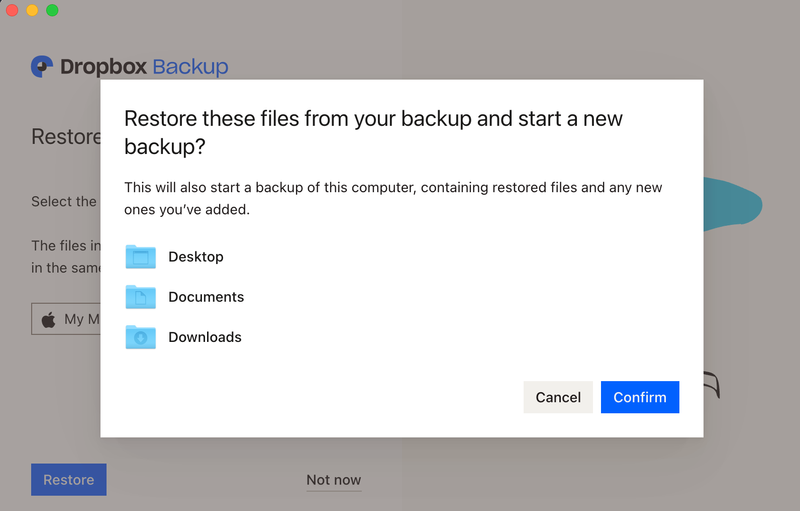Screen dimensions: 800x511
Task: Click the Backup word in the header
Action: point(190,67)
